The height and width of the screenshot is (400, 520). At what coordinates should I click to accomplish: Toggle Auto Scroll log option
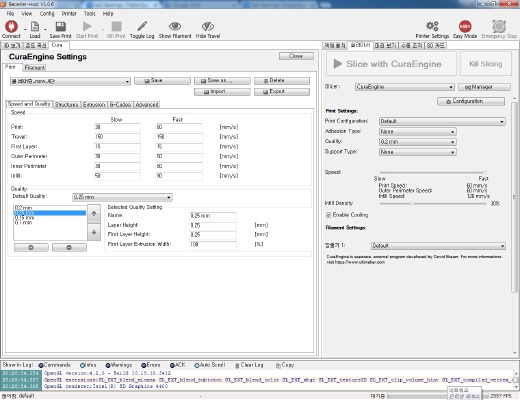click(197, 365)
